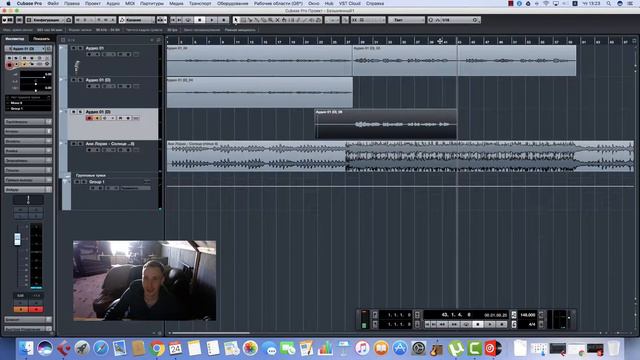Open the Group 1 output routing in Inspector
Viewport: 640px width, 360px height.
pos(28,109)
